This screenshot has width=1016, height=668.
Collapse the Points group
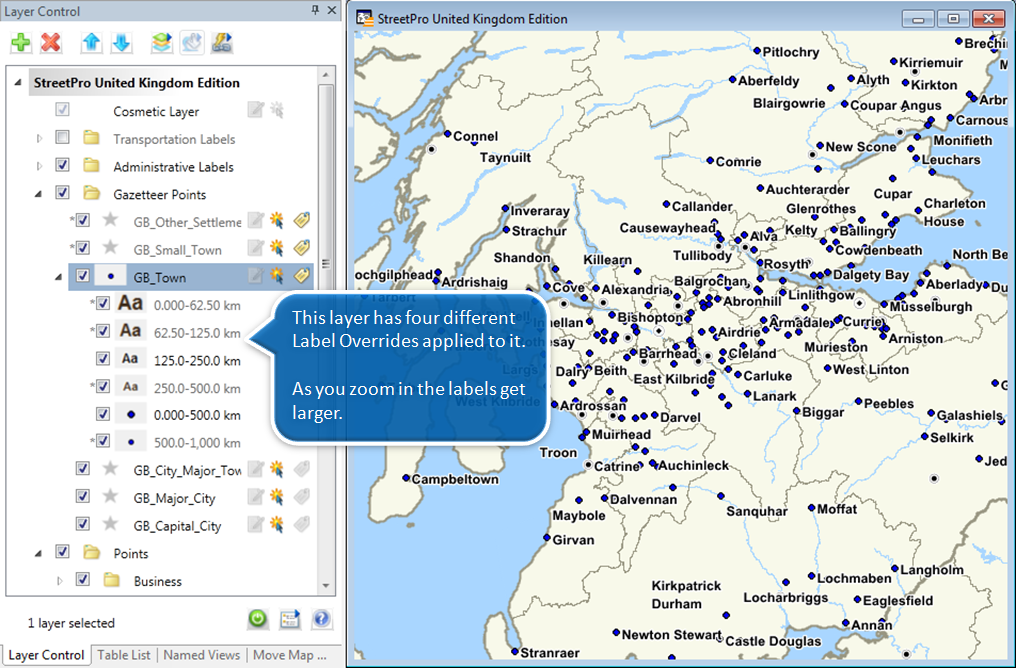pos(38,553)
